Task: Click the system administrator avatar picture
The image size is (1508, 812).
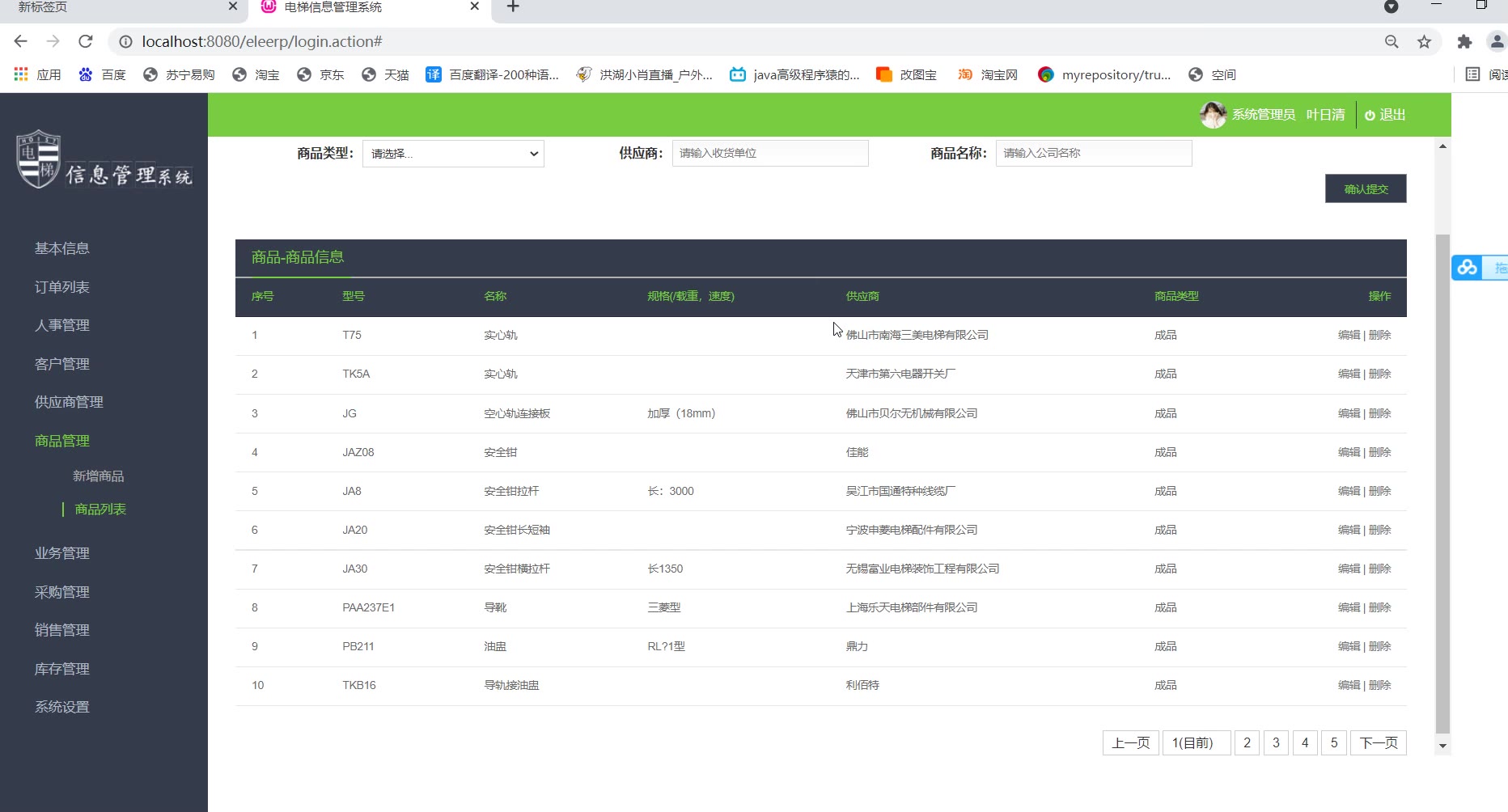Action: pos(1213,115)
